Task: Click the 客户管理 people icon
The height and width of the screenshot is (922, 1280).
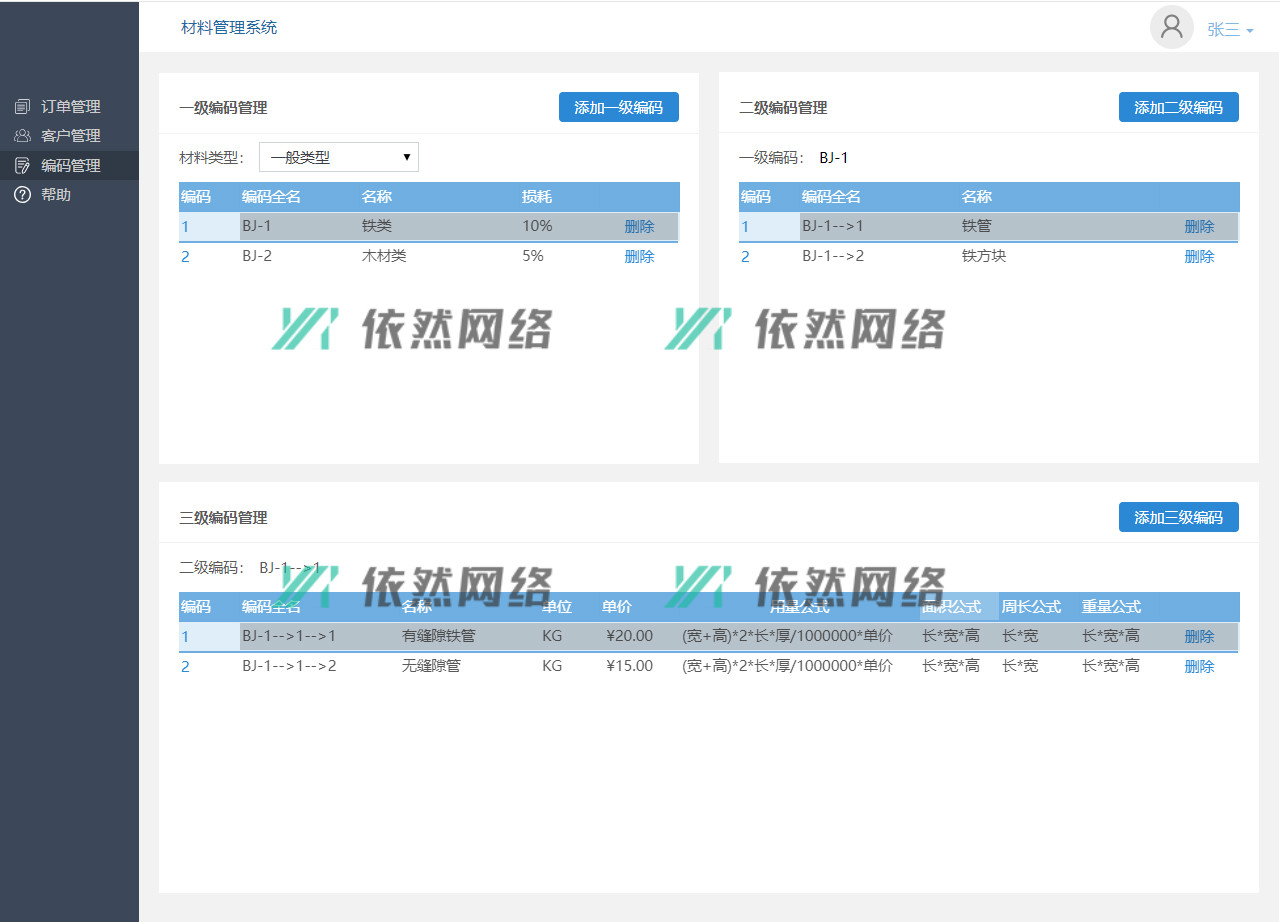Action: tap(22, 136)
